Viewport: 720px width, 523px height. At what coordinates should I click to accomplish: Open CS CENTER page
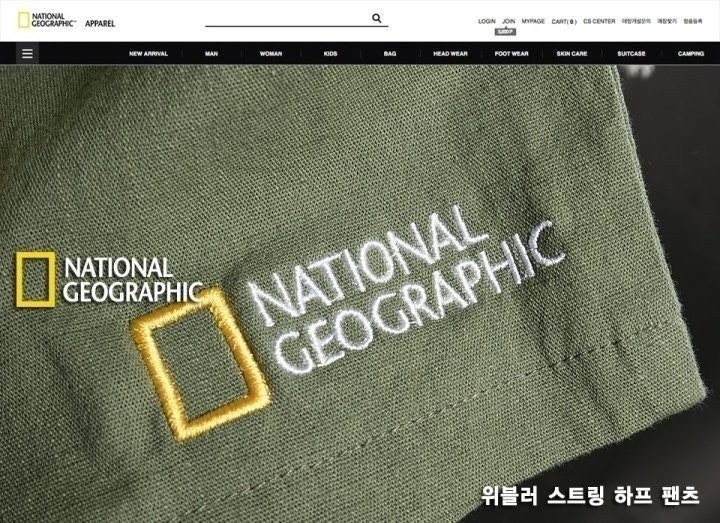point(599,21)
